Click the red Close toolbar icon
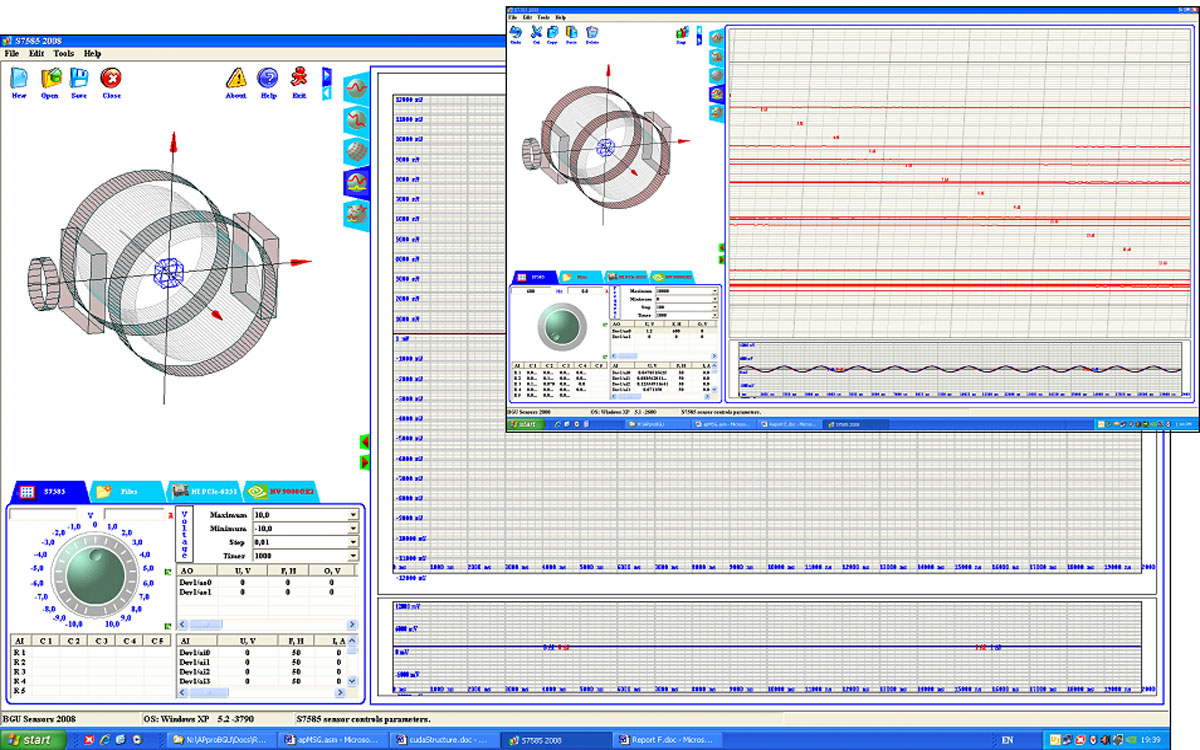Screen dimensions: 1200x750 pyautogui.click(x=111, y=79)
